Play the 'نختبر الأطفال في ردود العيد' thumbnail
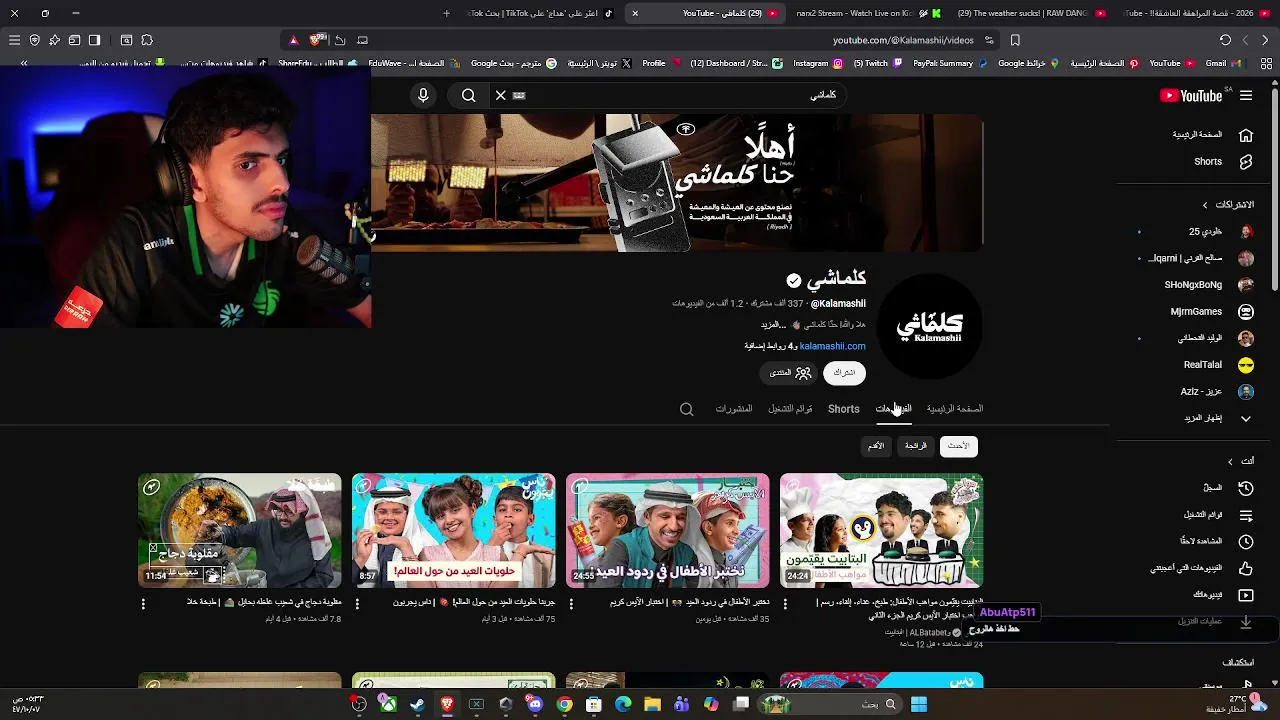 click(668, 531)
